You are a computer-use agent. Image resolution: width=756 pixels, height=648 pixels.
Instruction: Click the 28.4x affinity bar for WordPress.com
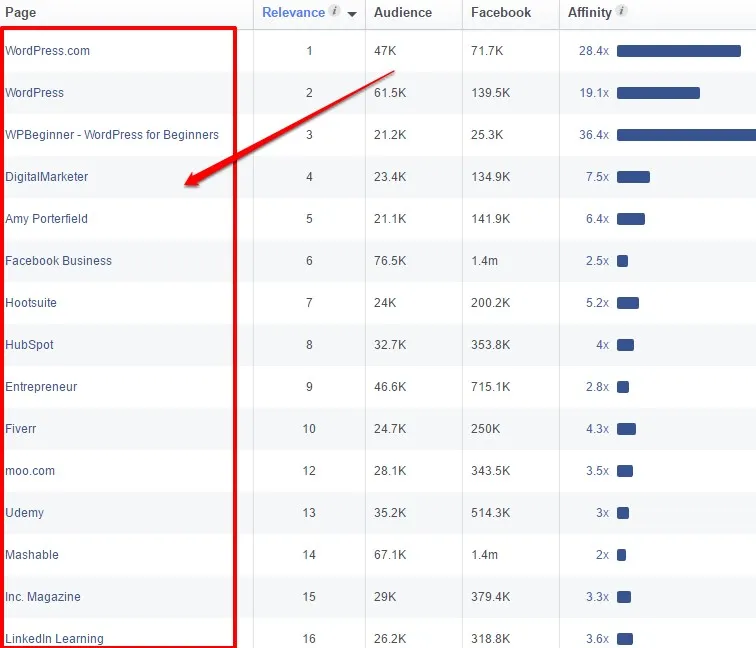[x=678, y=51]
